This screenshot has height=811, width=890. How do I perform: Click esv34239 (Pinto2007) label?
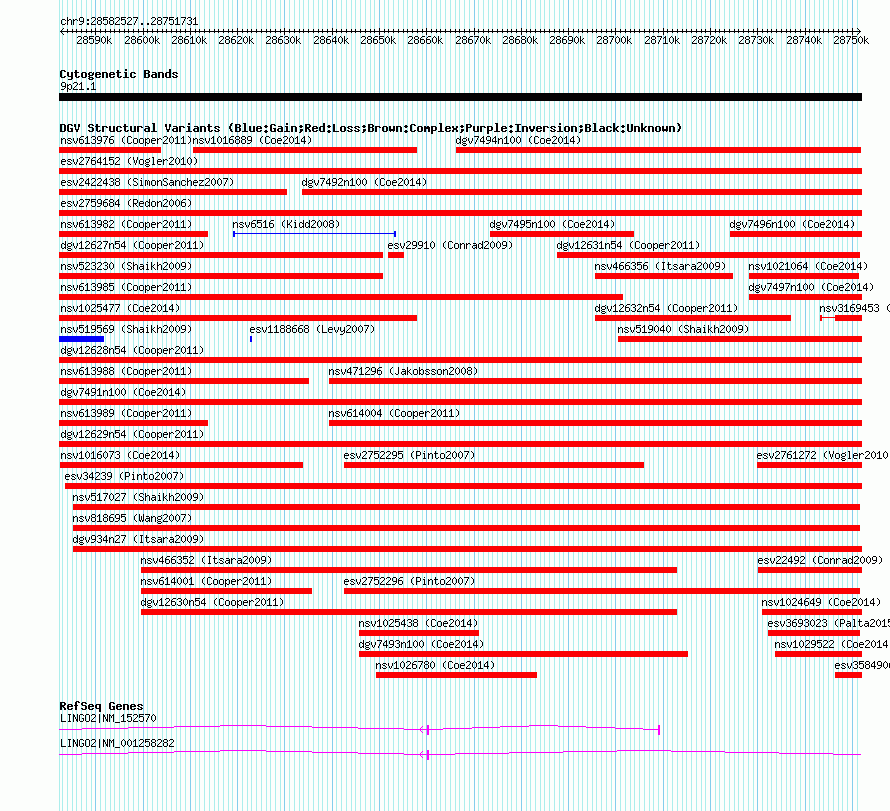(124, 476)
